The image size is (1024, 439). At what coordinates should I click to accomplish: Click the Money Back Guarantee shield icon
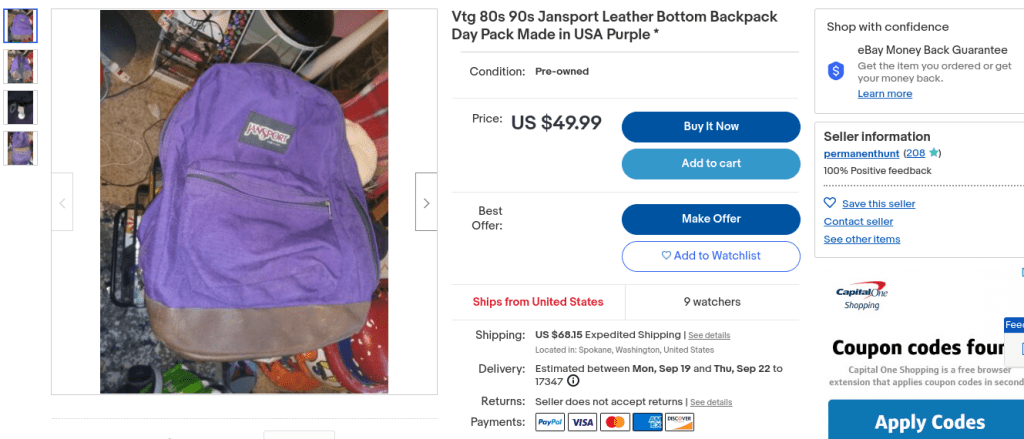coord(836,71)
